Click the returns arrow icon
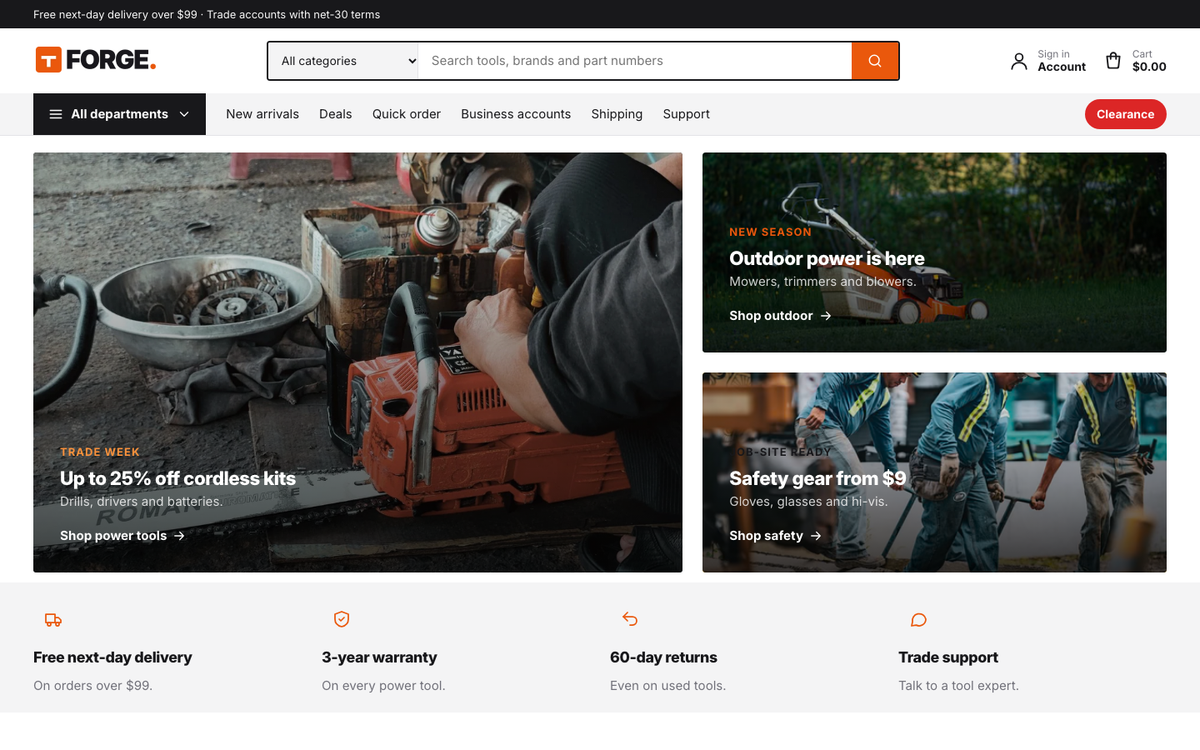This screenshot has width=1200, height=750. (x=630, y=620)
